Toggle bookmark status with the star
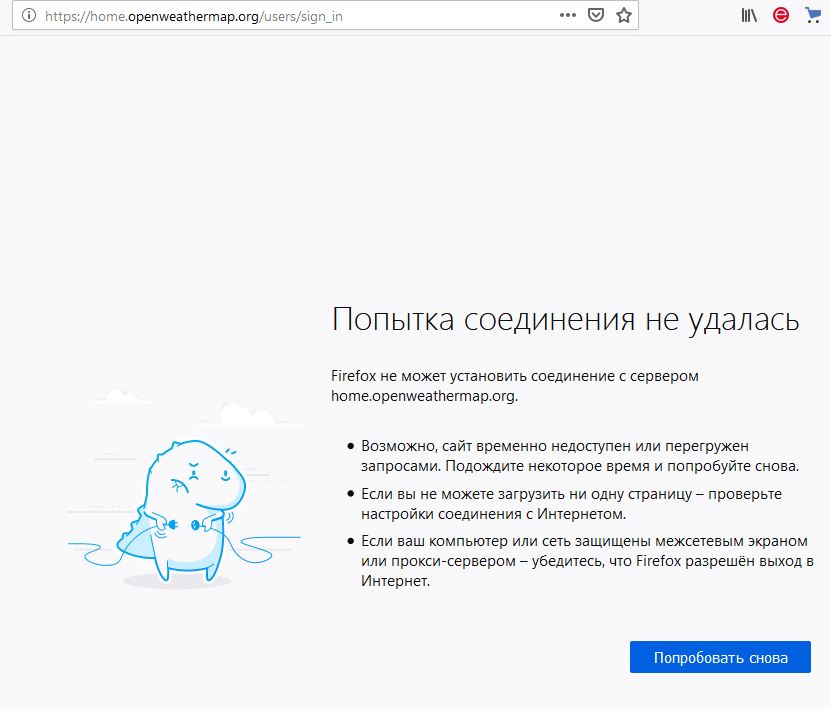Viewport: 831px width, 709px height. (621, 15)
